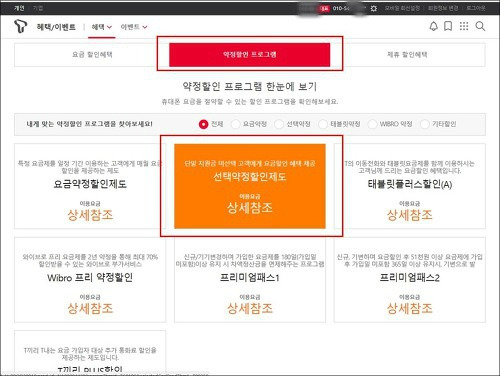Select the 요금약정 filter radio button
500x376 pixels.
click(235, 124)
